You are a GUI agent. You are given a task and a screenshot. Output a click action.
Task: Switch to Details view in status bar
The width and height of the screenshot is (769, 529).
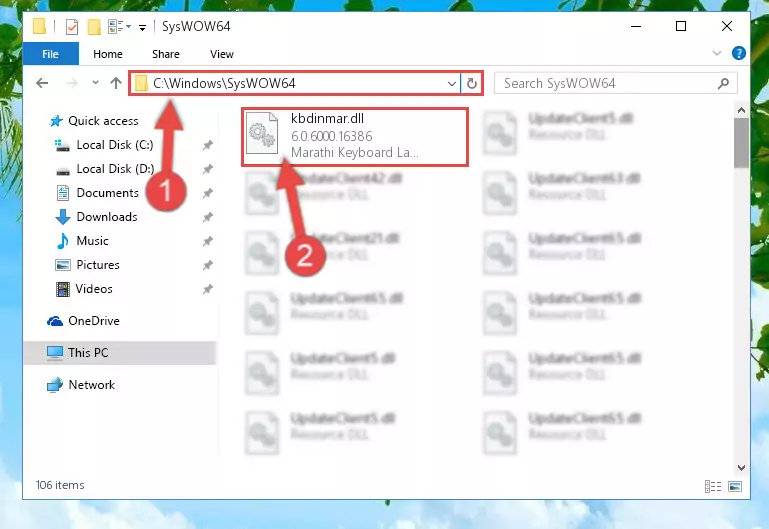pyautogui.click(x=713, y=486)
